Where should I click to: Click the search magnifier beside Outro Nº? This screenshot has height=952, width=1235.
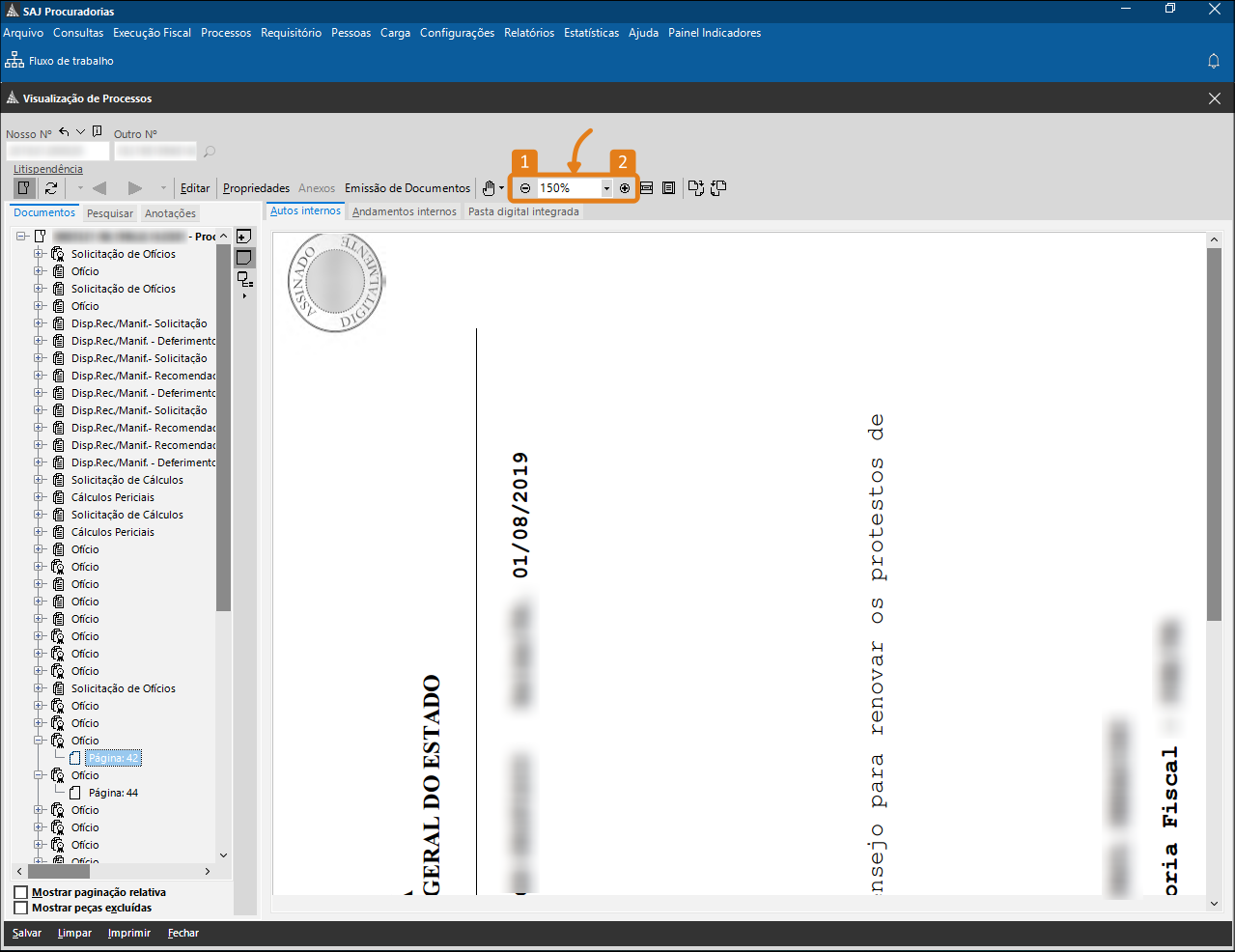tap(210, 152)
